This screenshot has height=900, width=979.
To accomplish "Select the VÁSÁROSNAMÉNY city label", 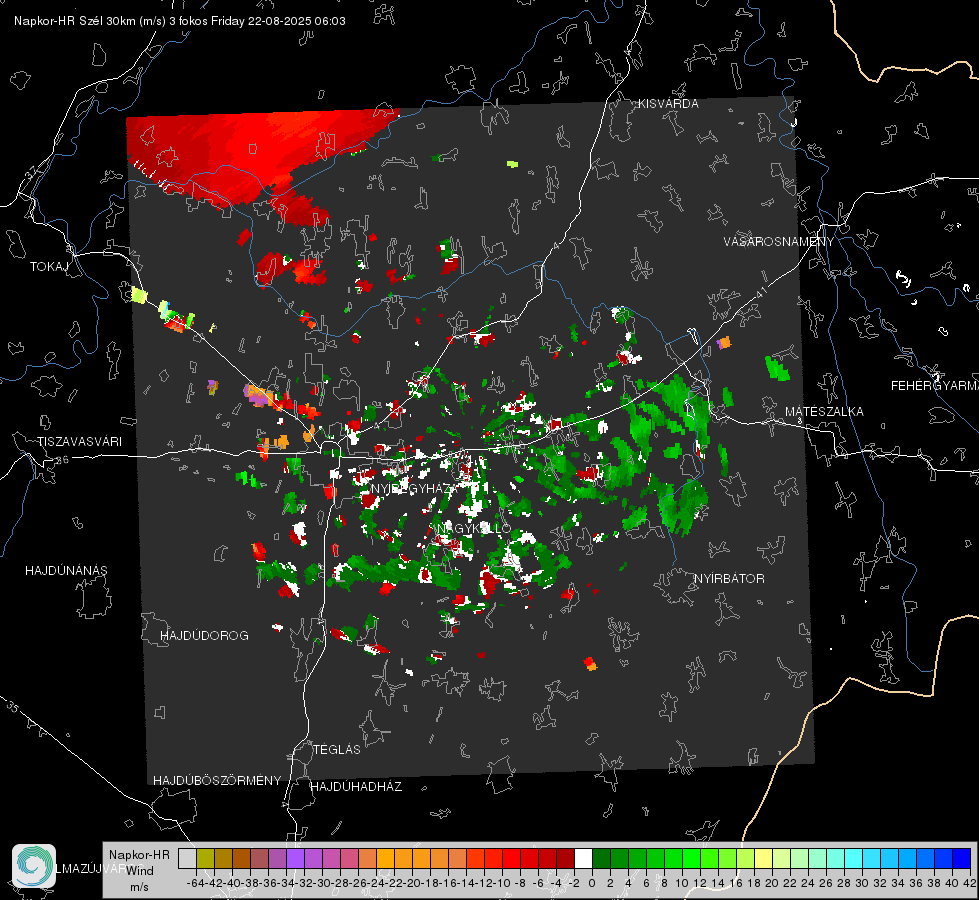I will pos(779,242).
